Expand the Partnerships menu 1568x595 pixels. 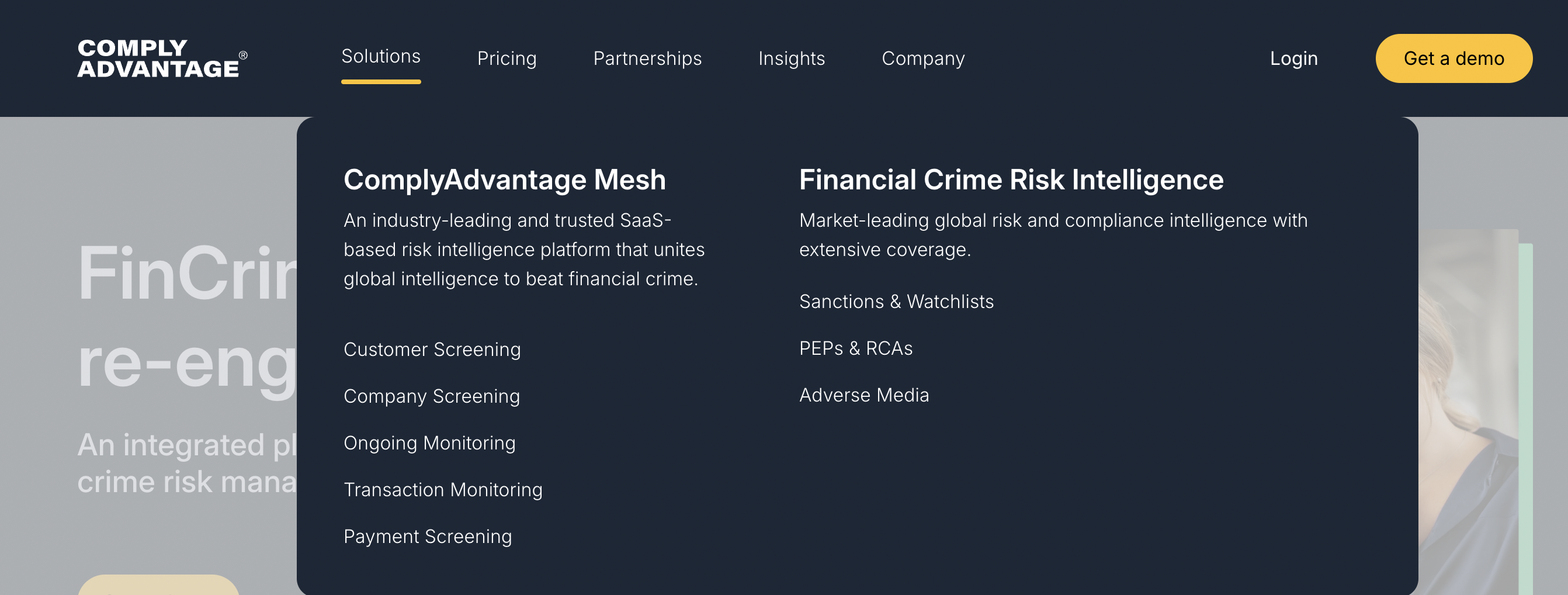tap(647, 58)
